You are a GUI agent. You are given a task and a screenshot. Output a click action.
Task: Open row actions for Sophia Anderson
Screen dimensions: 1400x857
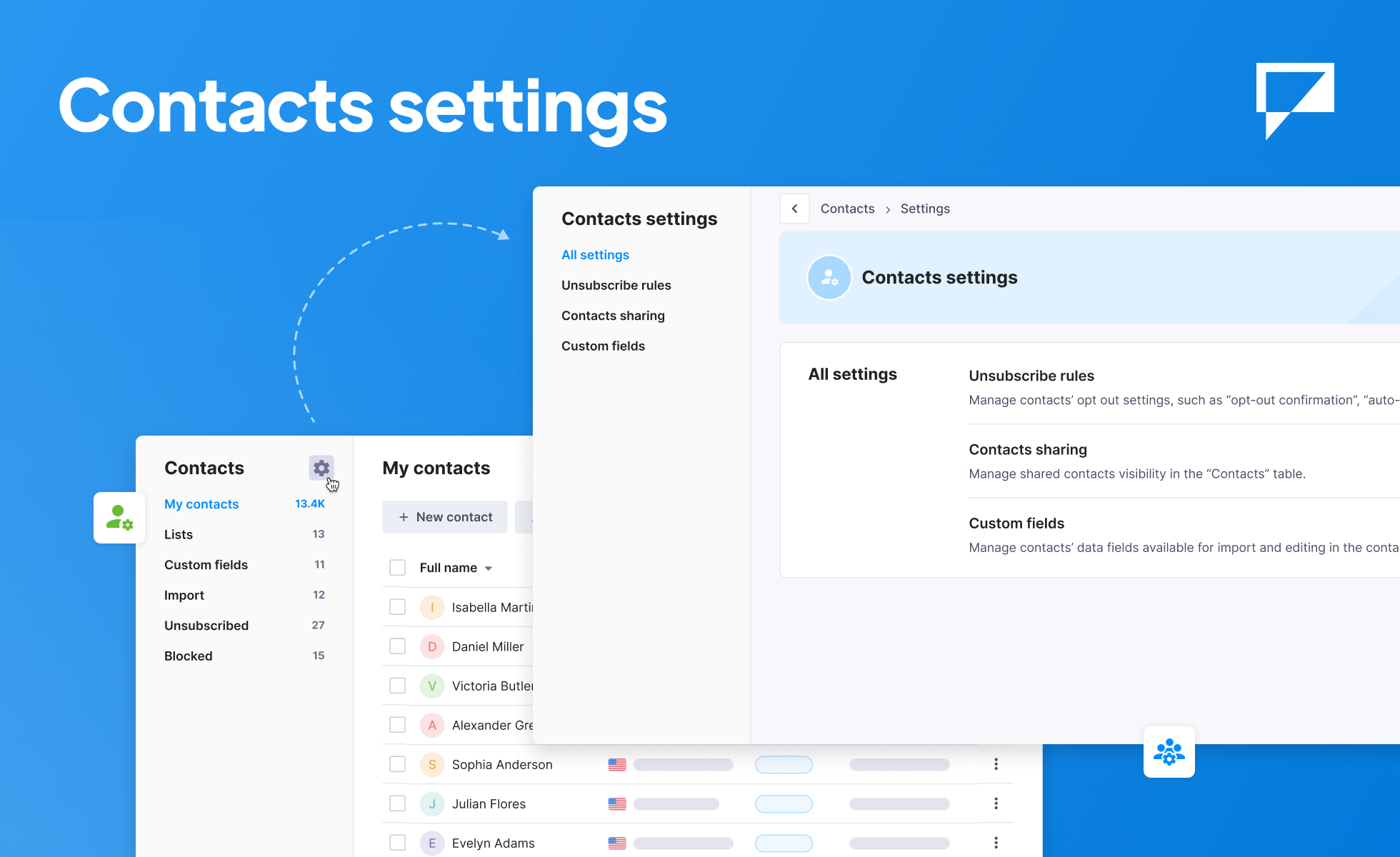point(996,763)
